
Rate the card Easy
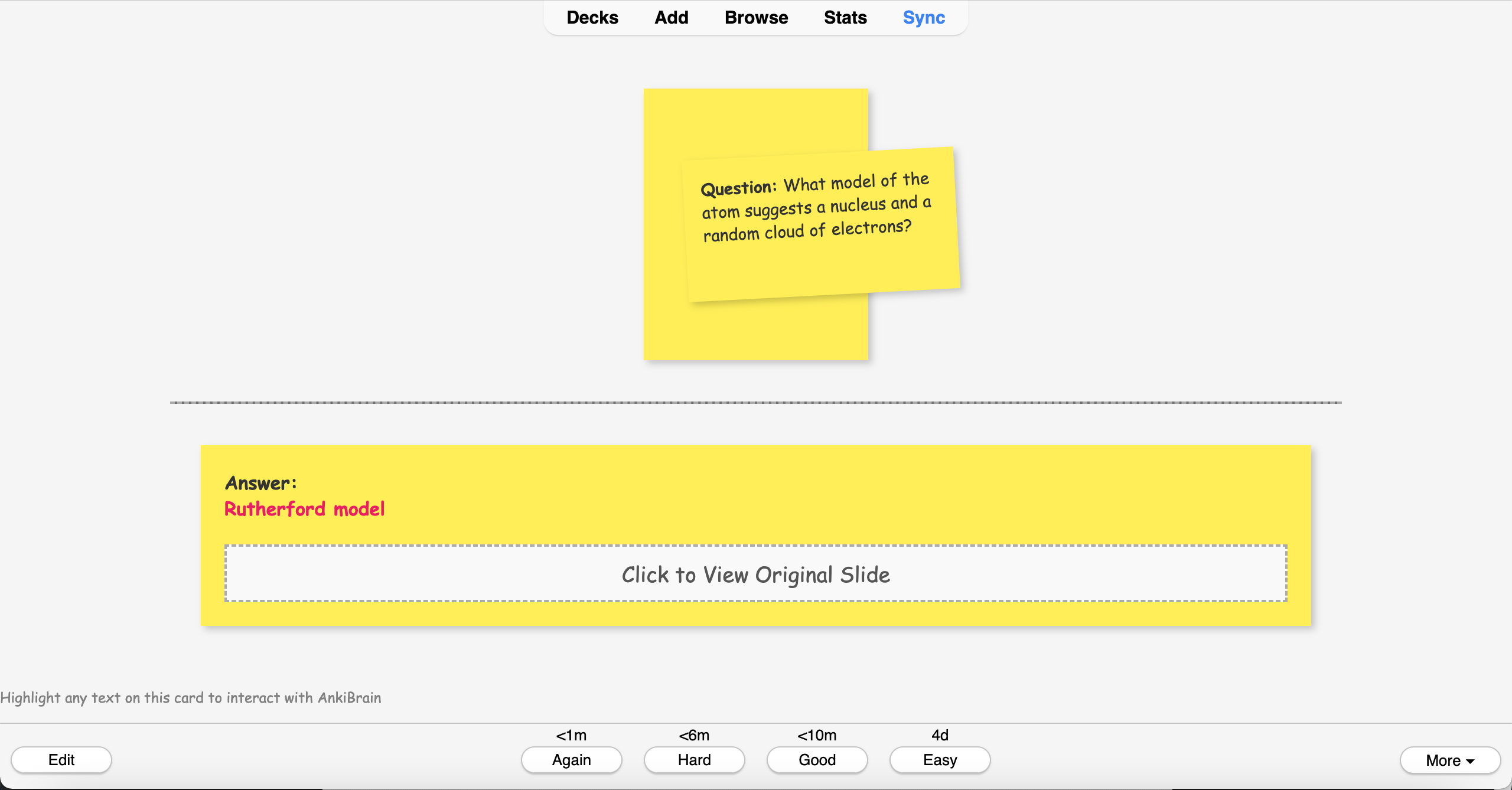(x=940, y=760)
